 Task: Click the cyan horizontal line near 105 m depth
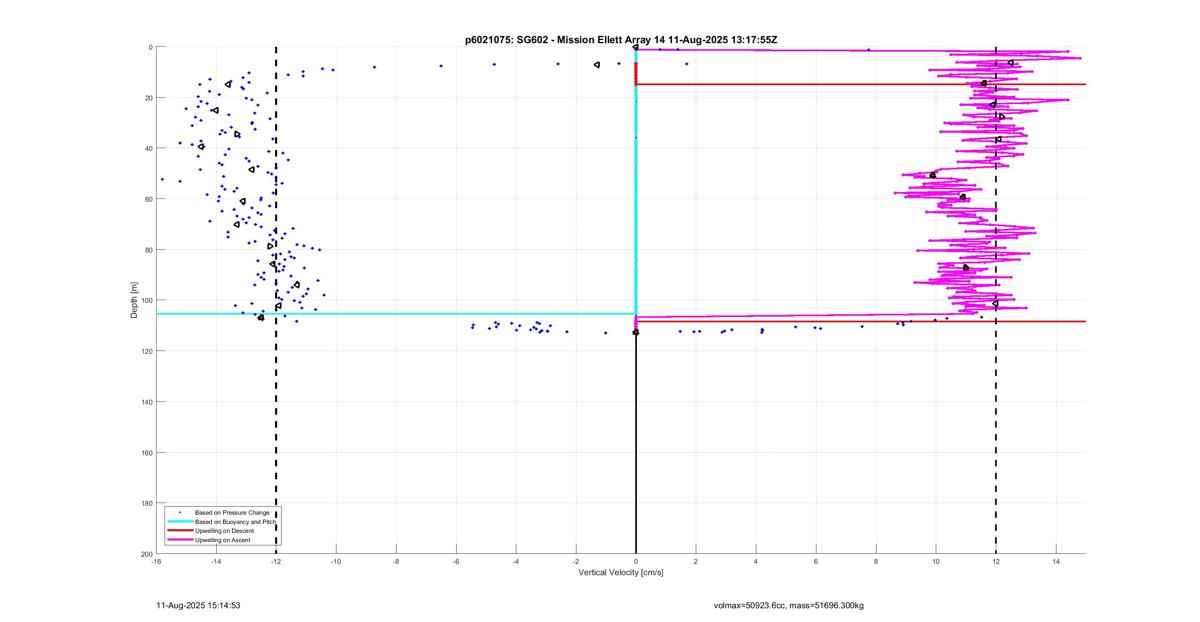coord(396,314)
